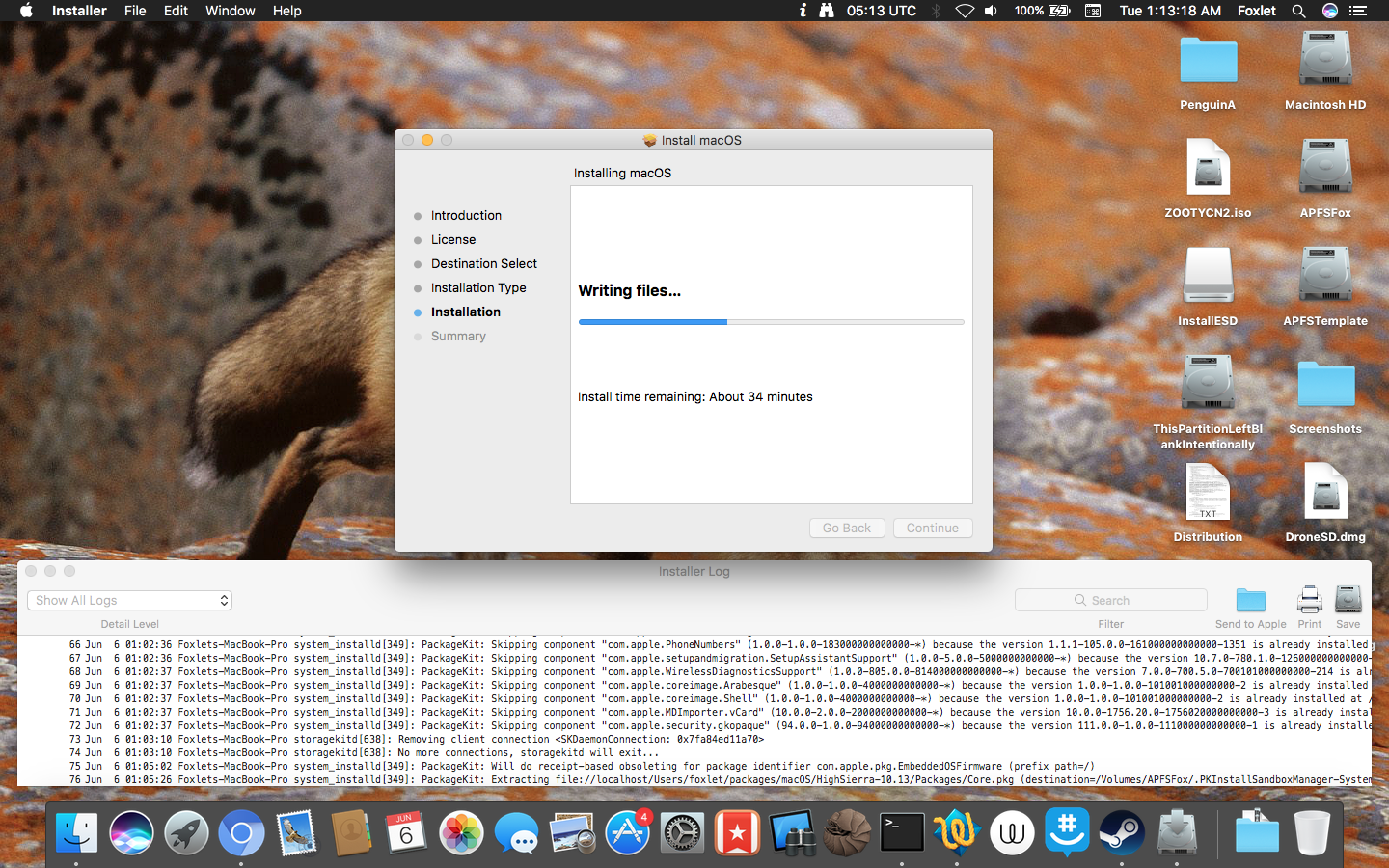Open the Macintosh HD drive icon
Screen dimensions: 1389x868
tap(1325, 60)
